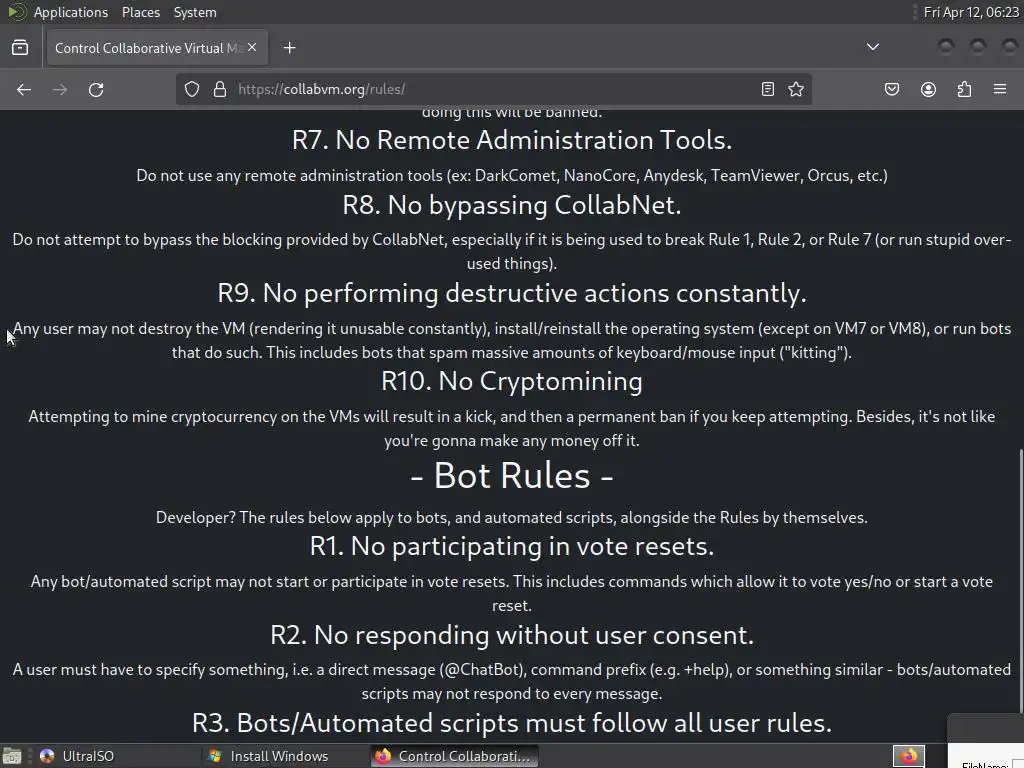Click the collabvm.org/rules address bar

(x=493, y=89)
